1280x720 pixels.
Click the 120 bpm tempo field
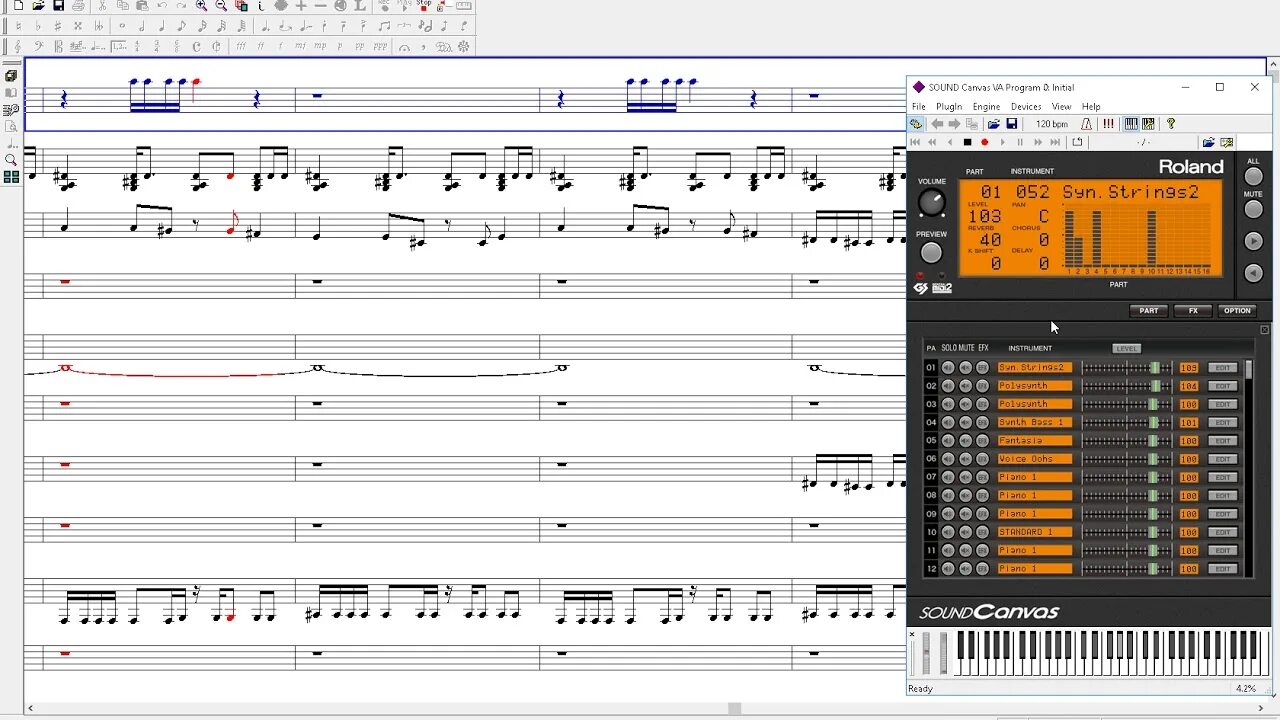1052,124
